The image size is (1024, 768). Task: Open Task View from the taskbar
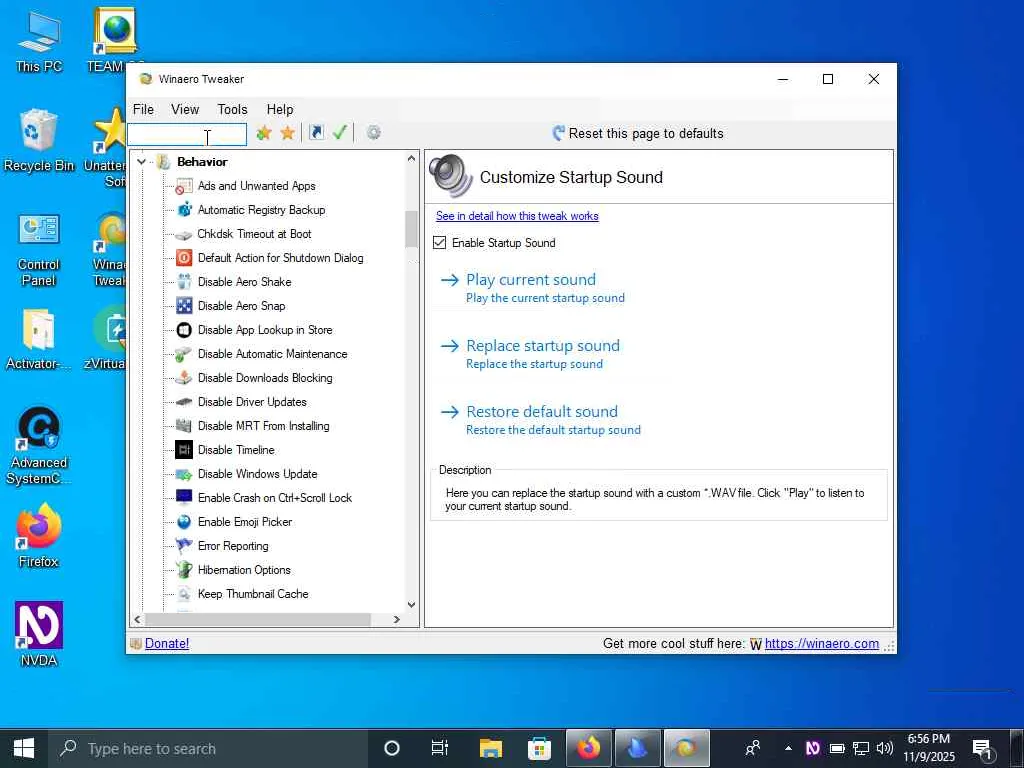440,748
